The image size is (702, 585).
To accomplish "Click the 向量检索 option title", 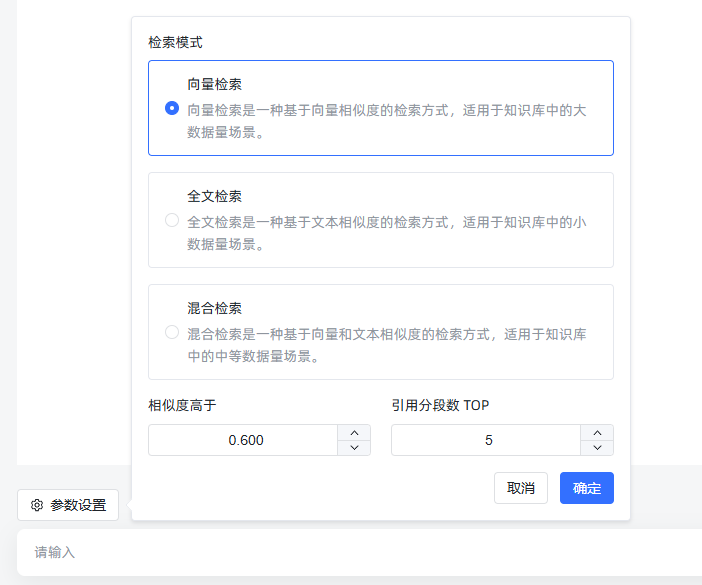I will point(214,84).
